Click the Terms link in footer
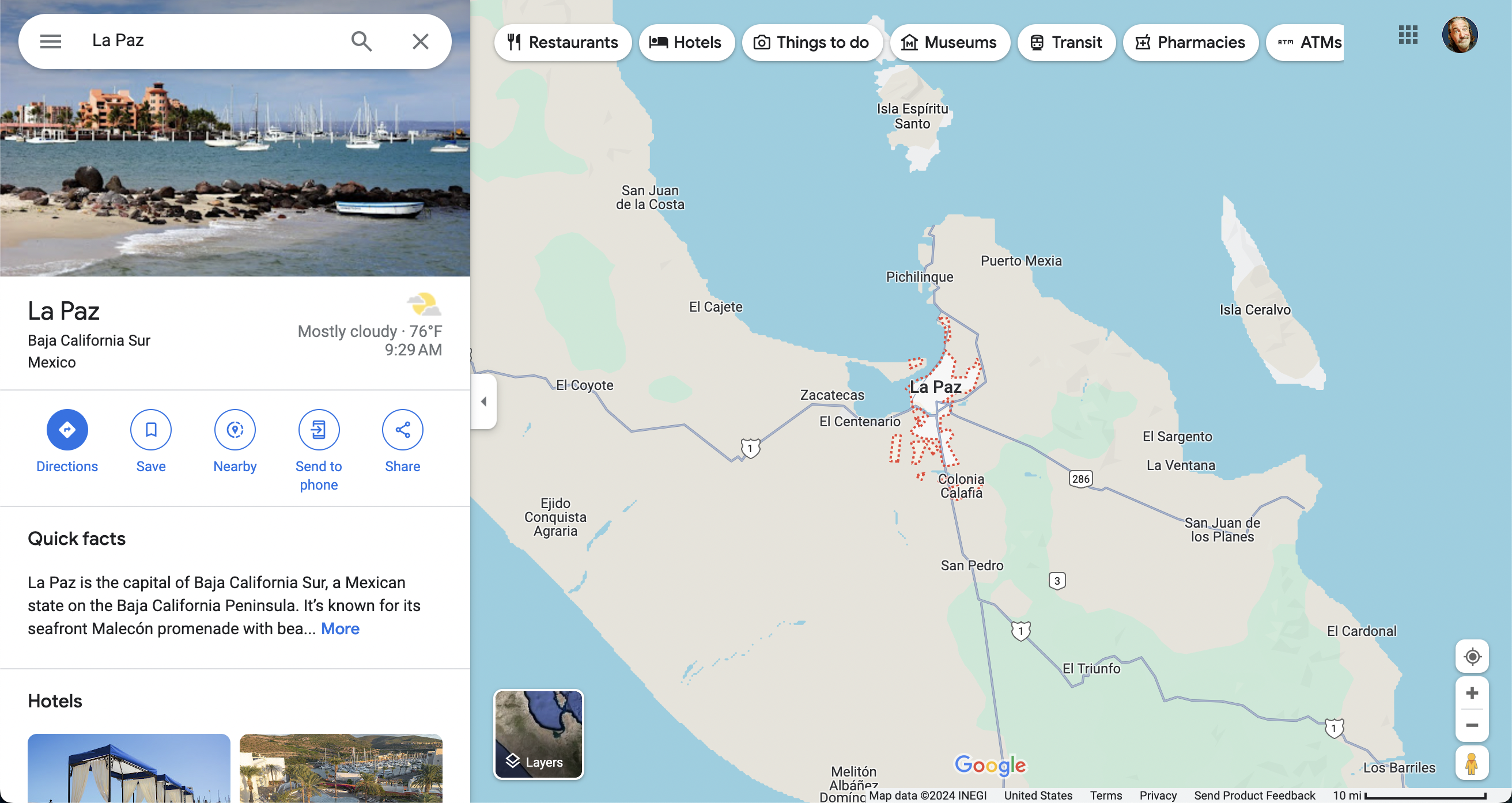1512x803 pixels. 1105,796
